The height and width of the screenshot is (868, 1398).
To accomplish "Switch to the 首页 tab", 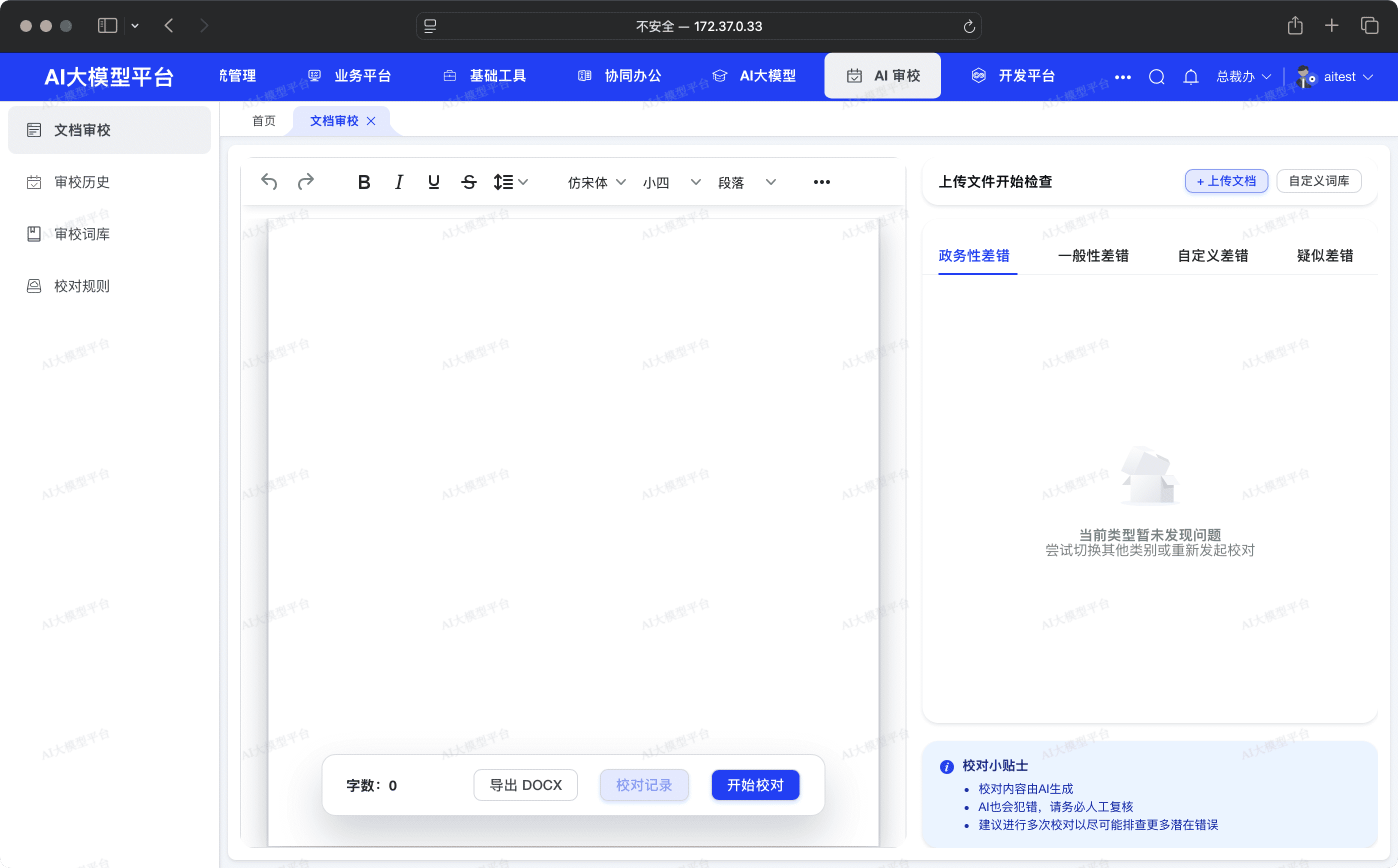I will coord(263,120).
